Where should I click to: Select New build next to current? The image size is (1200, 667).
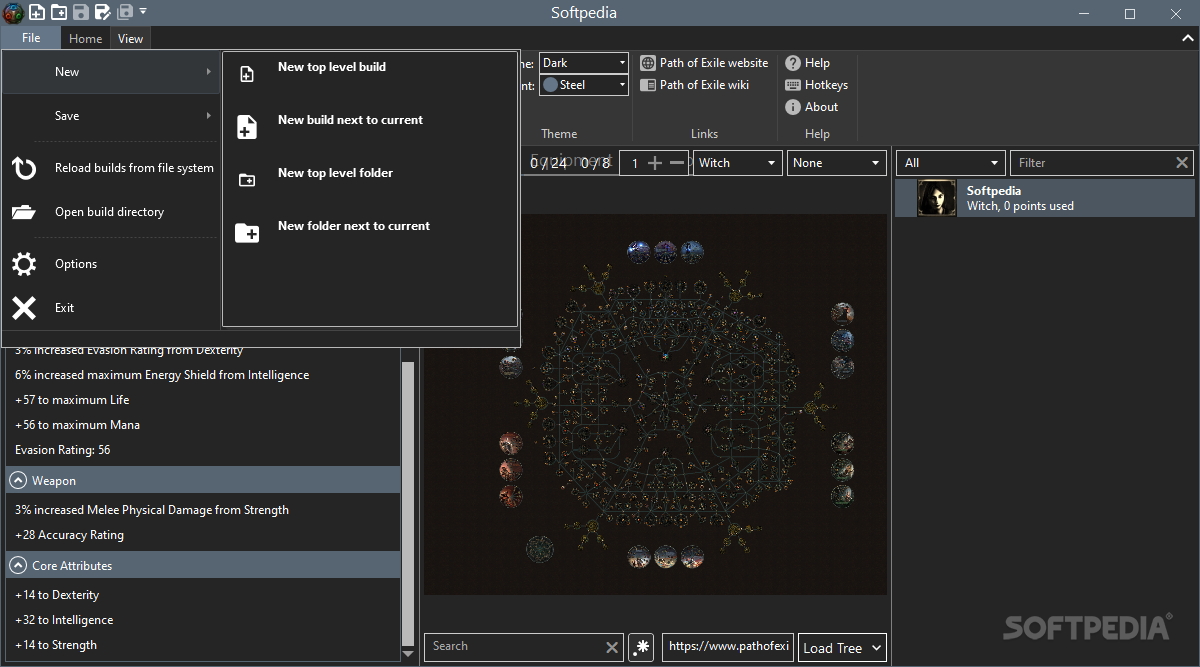(370, 128)
